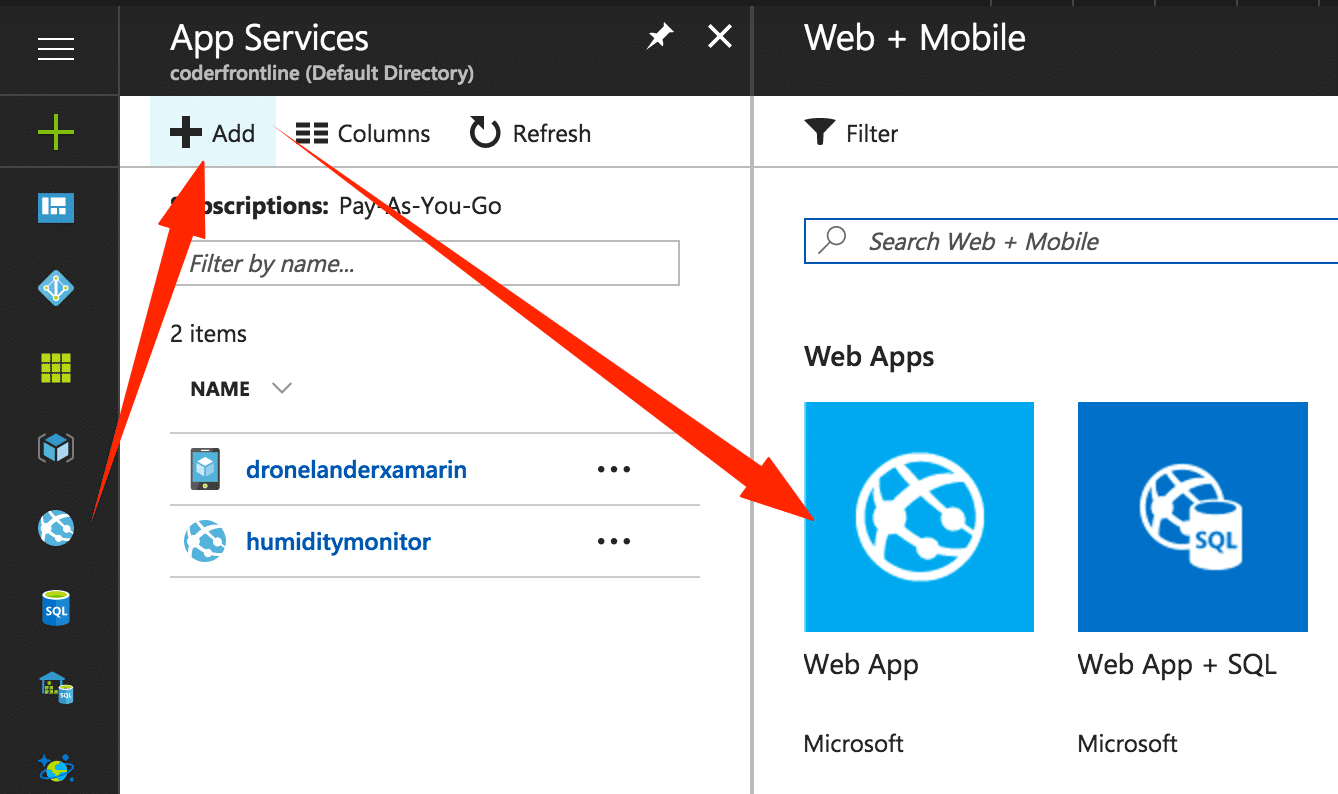Open All resources green grid icon
This screenshot has width=1338, height=794.
point(56,367)
